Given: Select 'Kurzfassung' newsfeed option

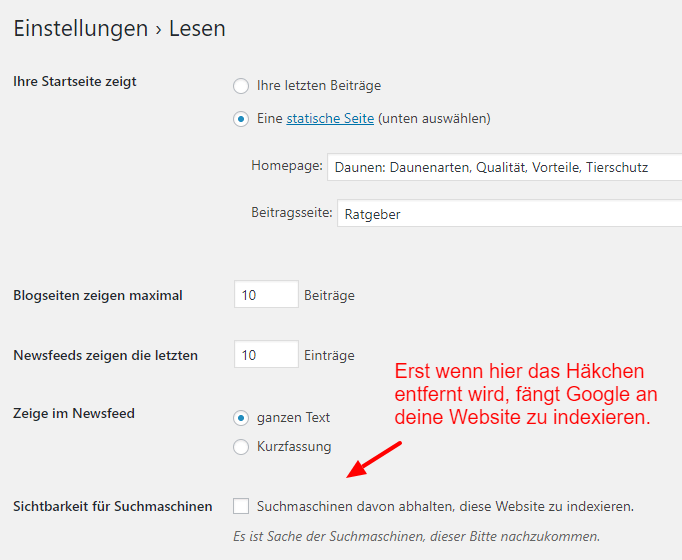Looking at the screenshot, I should pyautogui.click(x=241, y=447).
